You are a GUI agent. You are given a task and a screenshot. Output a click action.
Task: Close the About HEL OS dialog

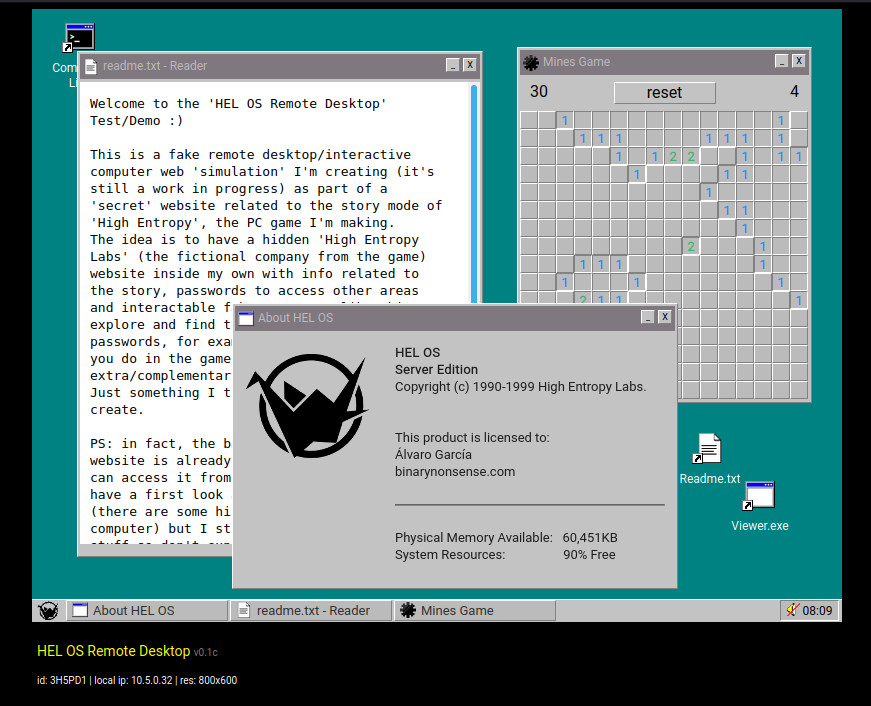tap(664, 317)
